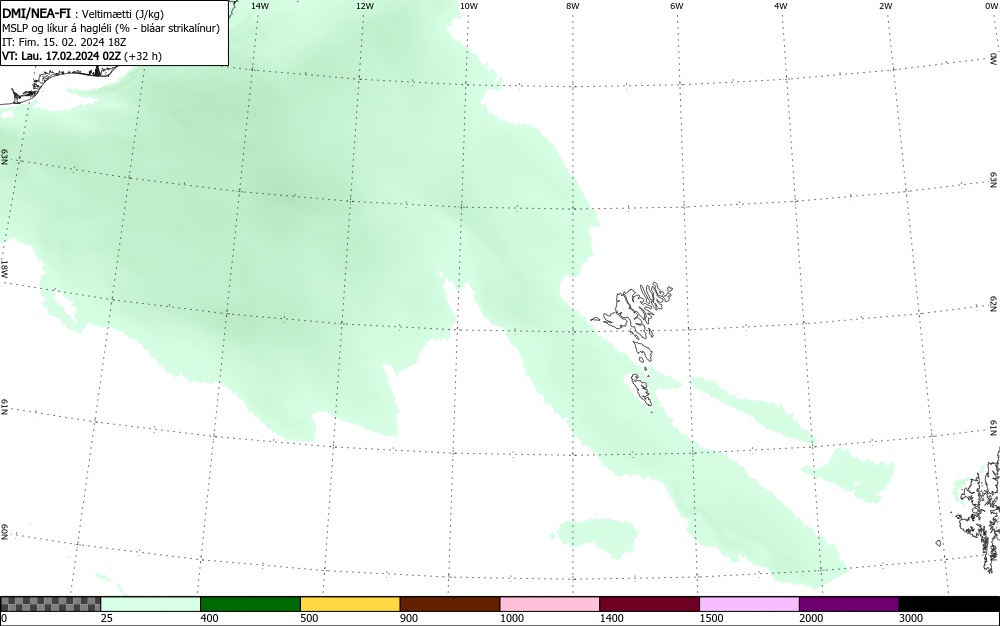Click the pink 1000–1400 legend swatch
This screenshot has width=1000, height=626.
coord(550,604)
